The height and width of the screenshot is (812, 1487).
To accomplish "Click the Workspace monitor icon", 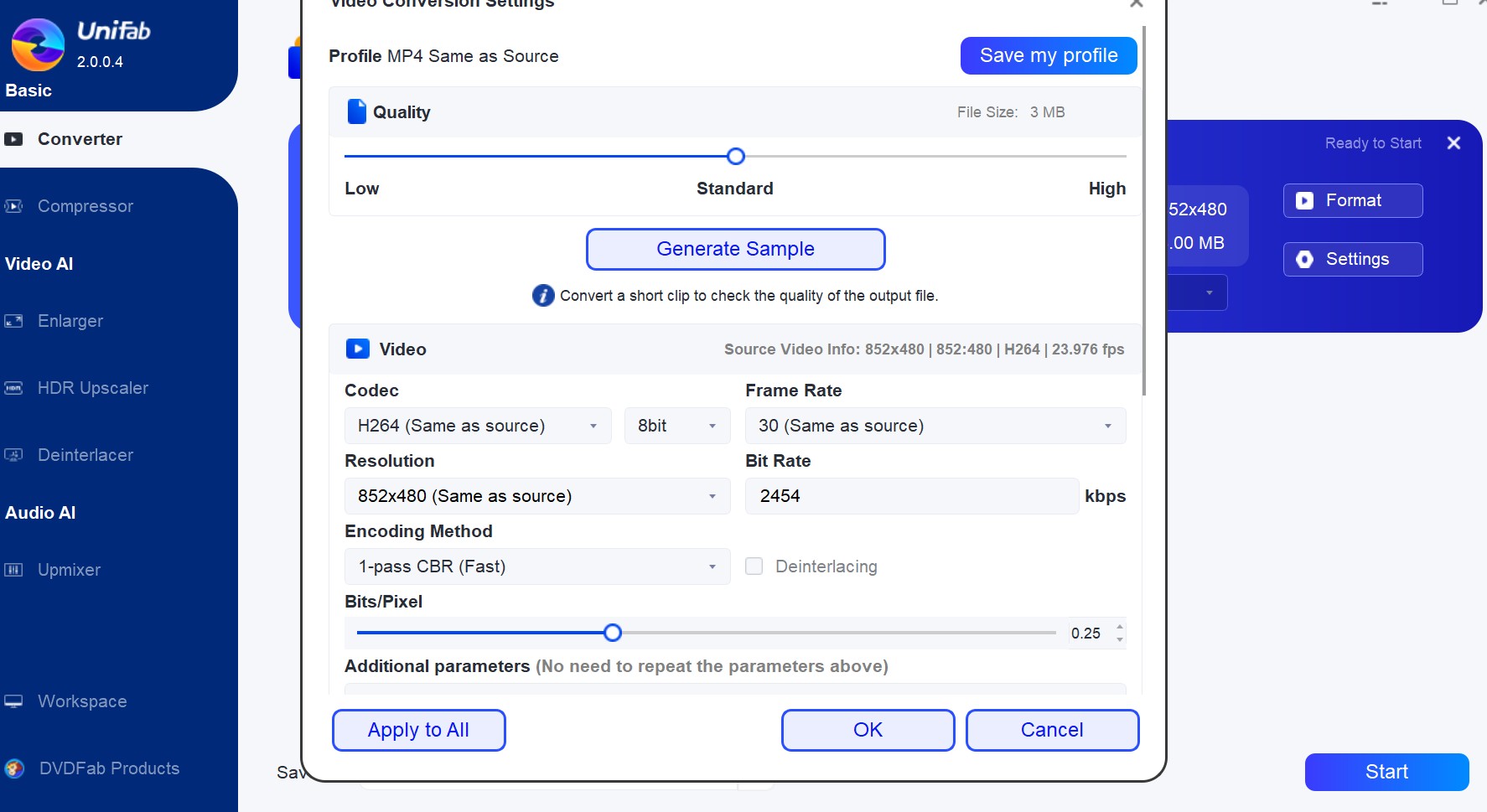I will click(x=13, y=701).
